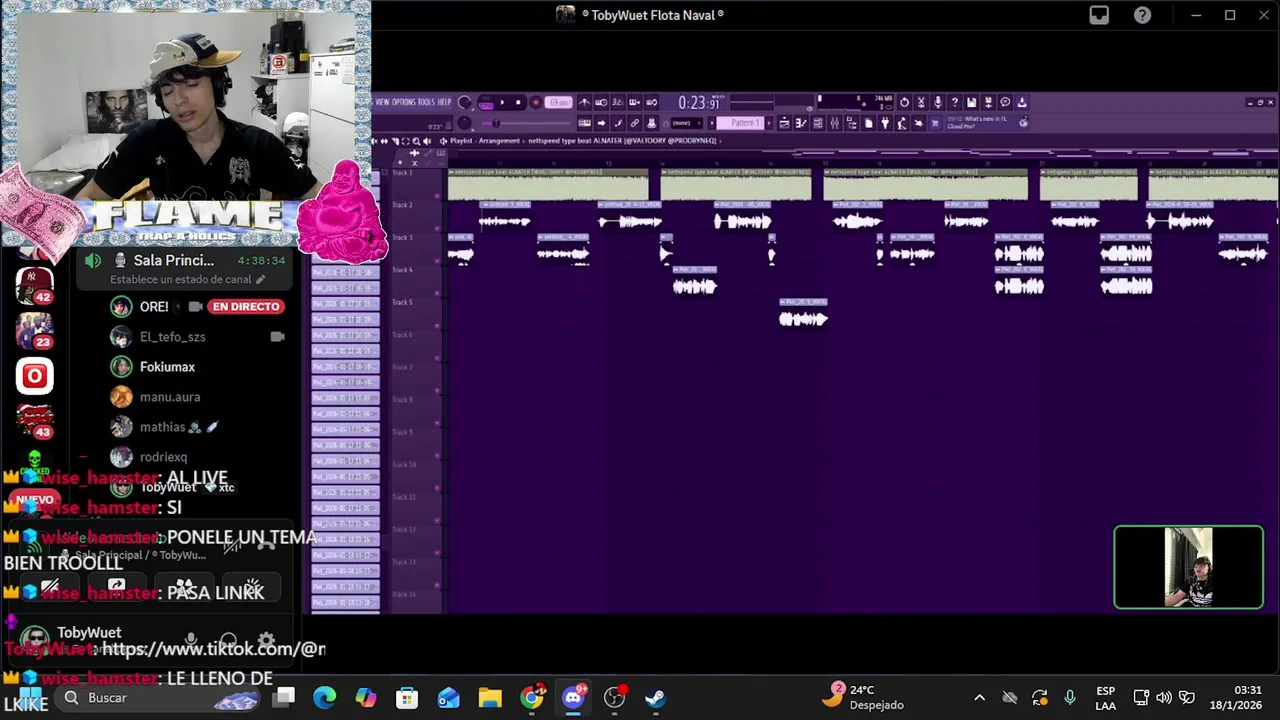This screenshot has width=1280, height=720.
Task: Click the download arrow icon in FL toolbar
Action: click(x=1022, y=102)
